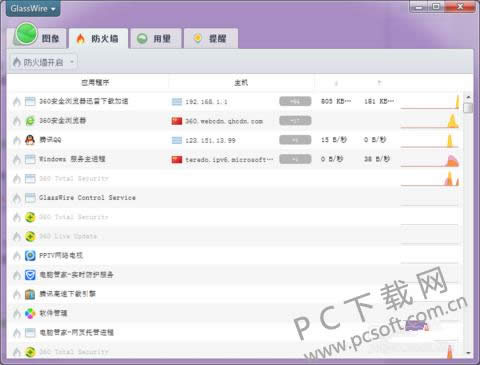Select host 360.webcdn.qhcdn.com

(224, 121)
